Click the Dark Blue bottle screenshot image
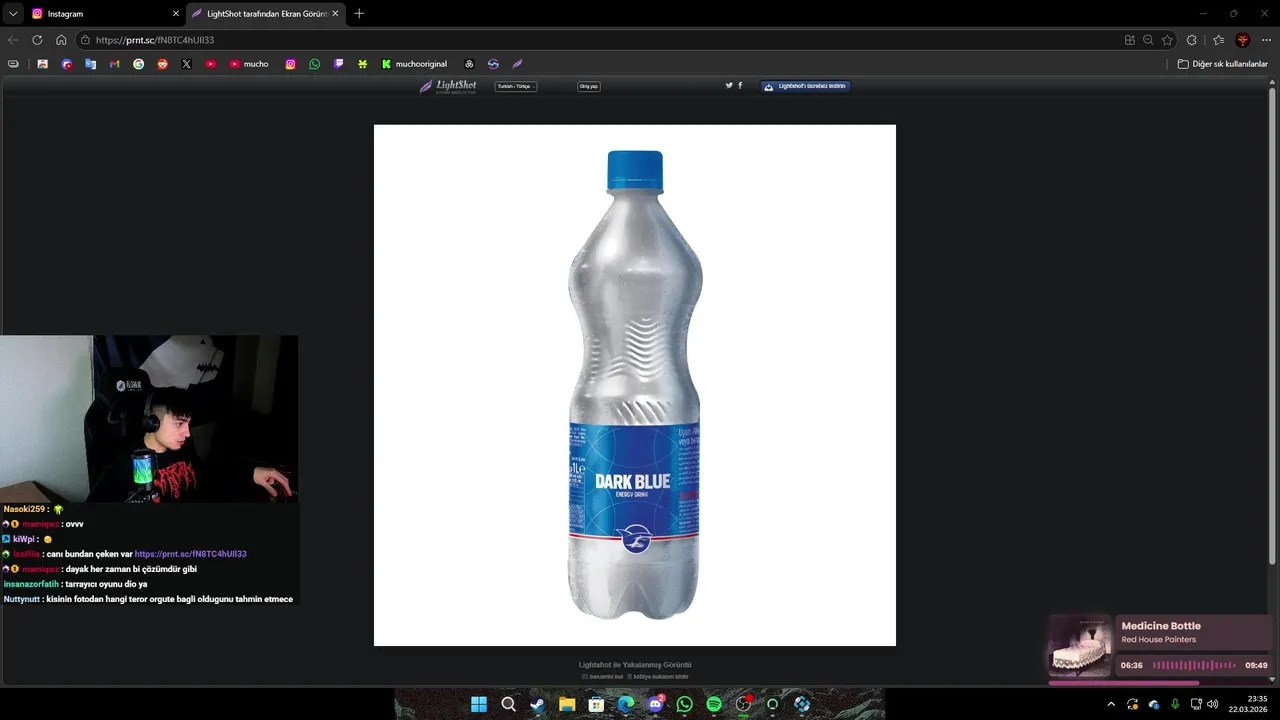The image size is (1280, 720). [635, 385]
